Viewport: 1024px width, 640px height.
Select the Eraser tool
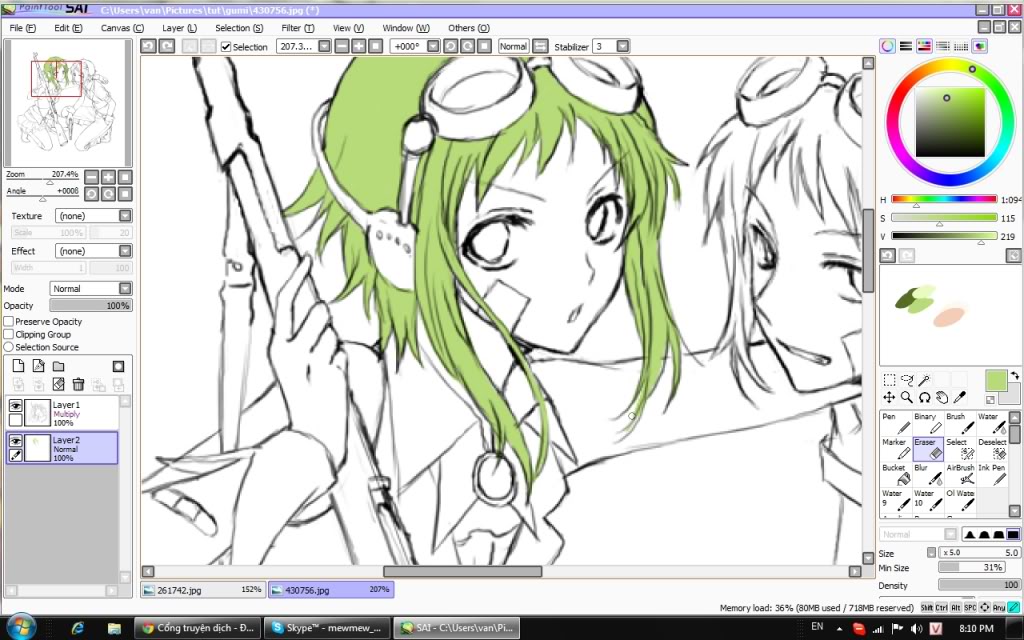click(928, 449)
